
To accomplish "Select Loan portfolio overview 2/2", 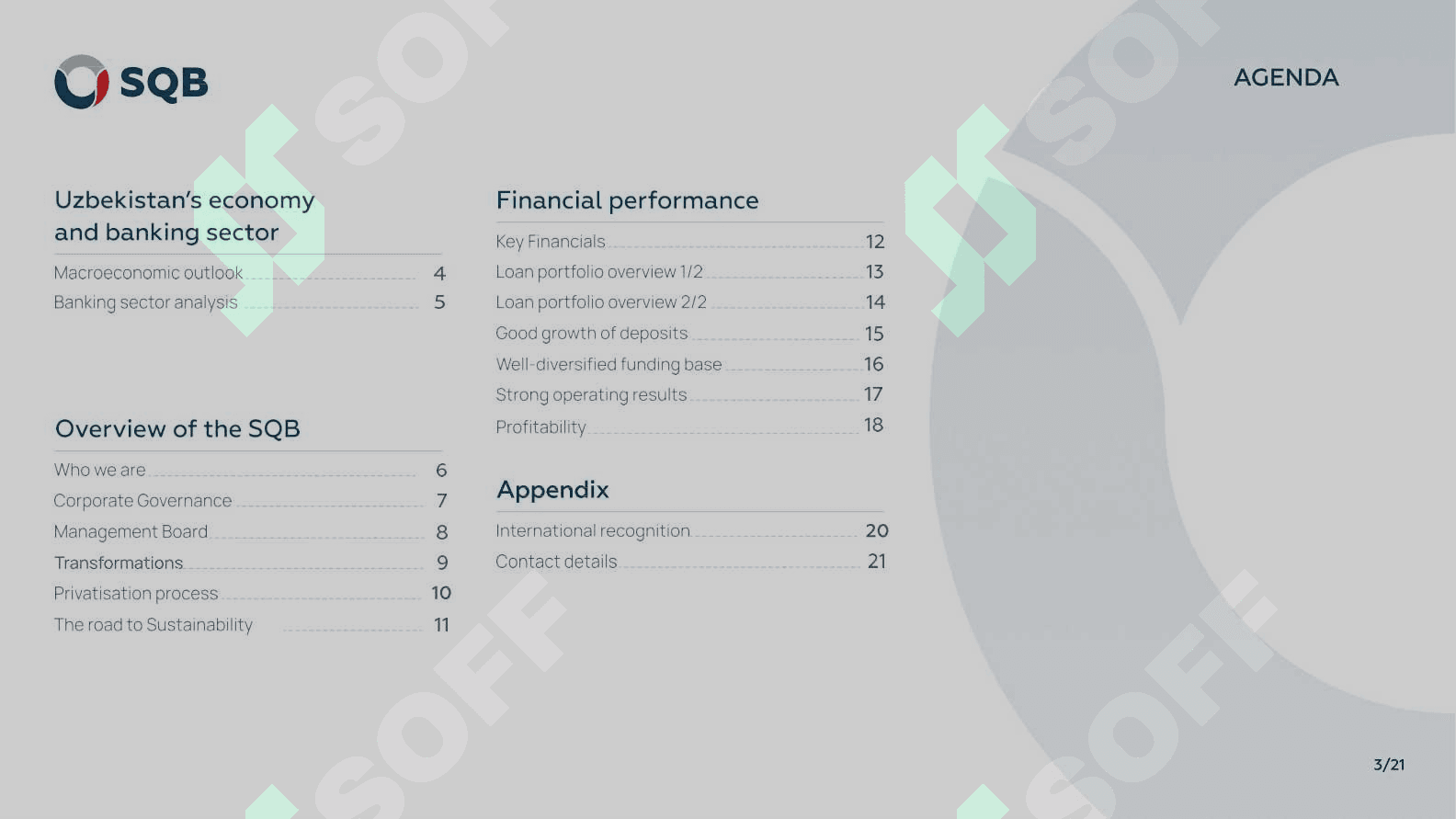I will coord(600,302).
